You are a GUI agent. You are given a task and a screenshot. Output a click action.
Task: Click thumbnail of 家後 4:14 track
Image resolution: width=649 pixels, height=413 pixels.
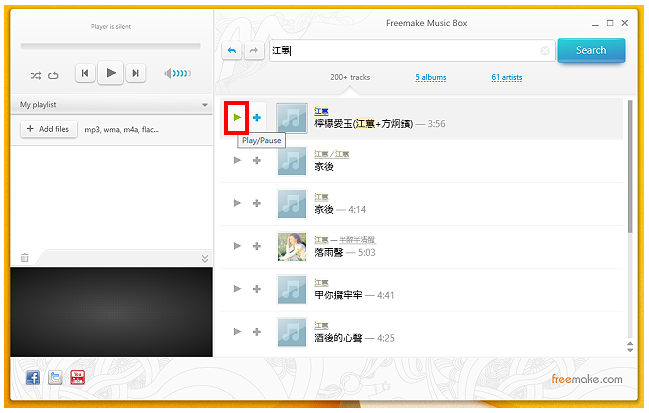coord(292,204)
